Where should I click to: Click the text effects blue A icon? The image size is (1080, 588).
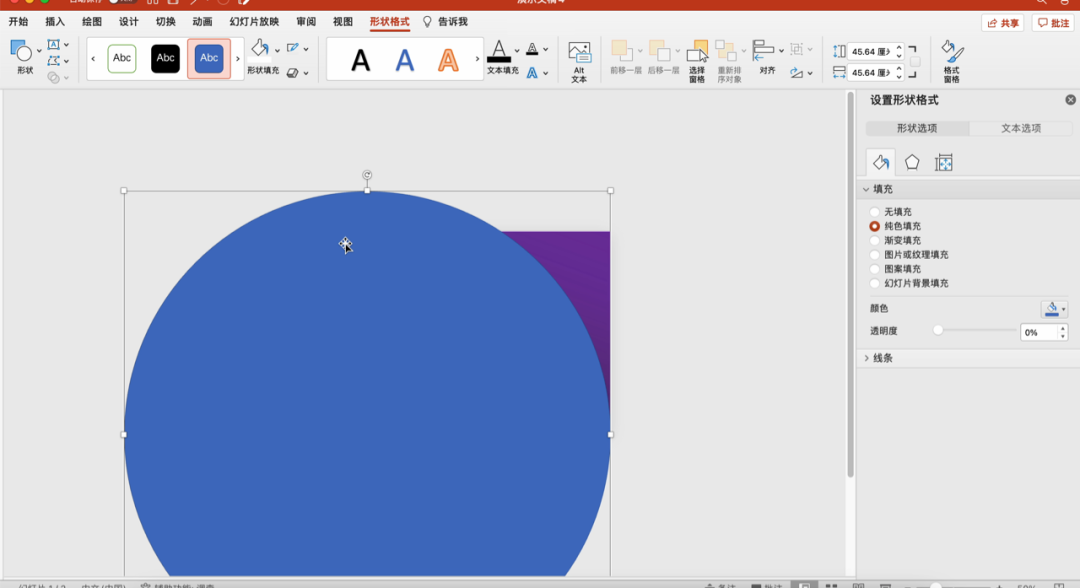click(532, 72)
